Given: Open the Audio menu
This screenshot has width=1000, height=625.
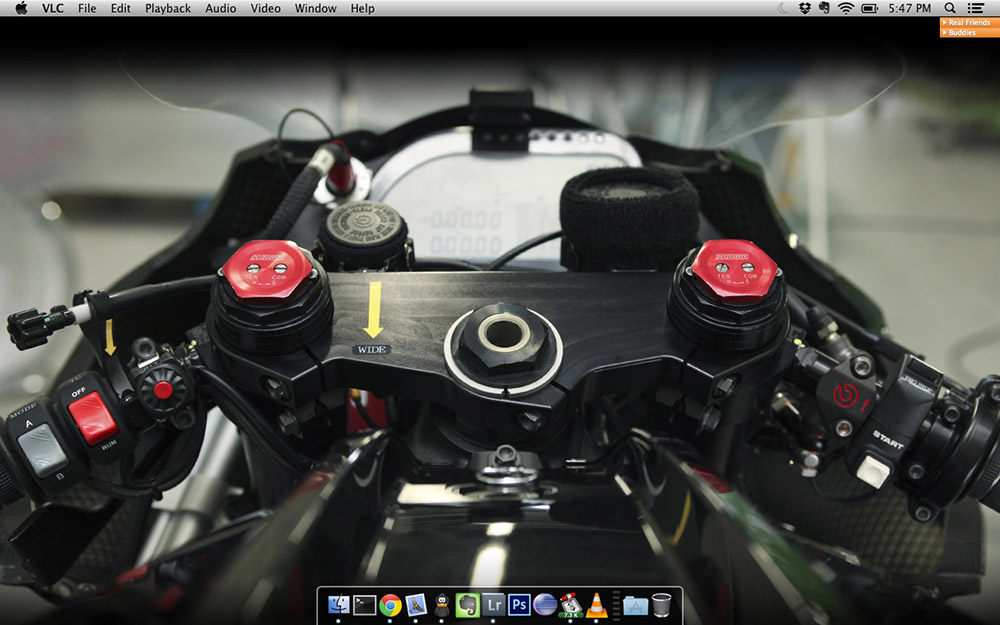Looking at the screenshot, I should tap(221, 8).
